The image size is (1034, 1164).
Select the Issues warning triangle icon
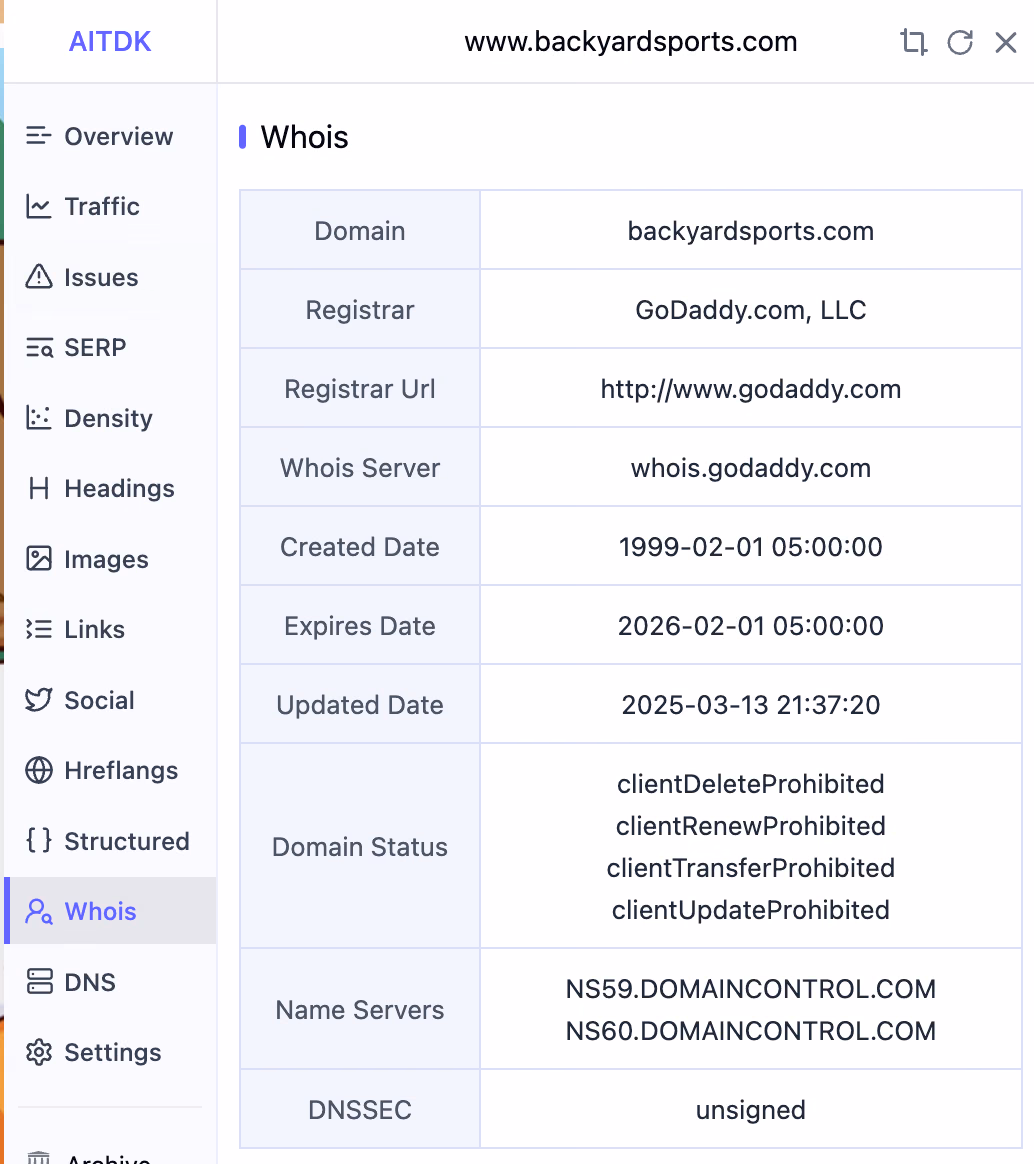point(39,277)
